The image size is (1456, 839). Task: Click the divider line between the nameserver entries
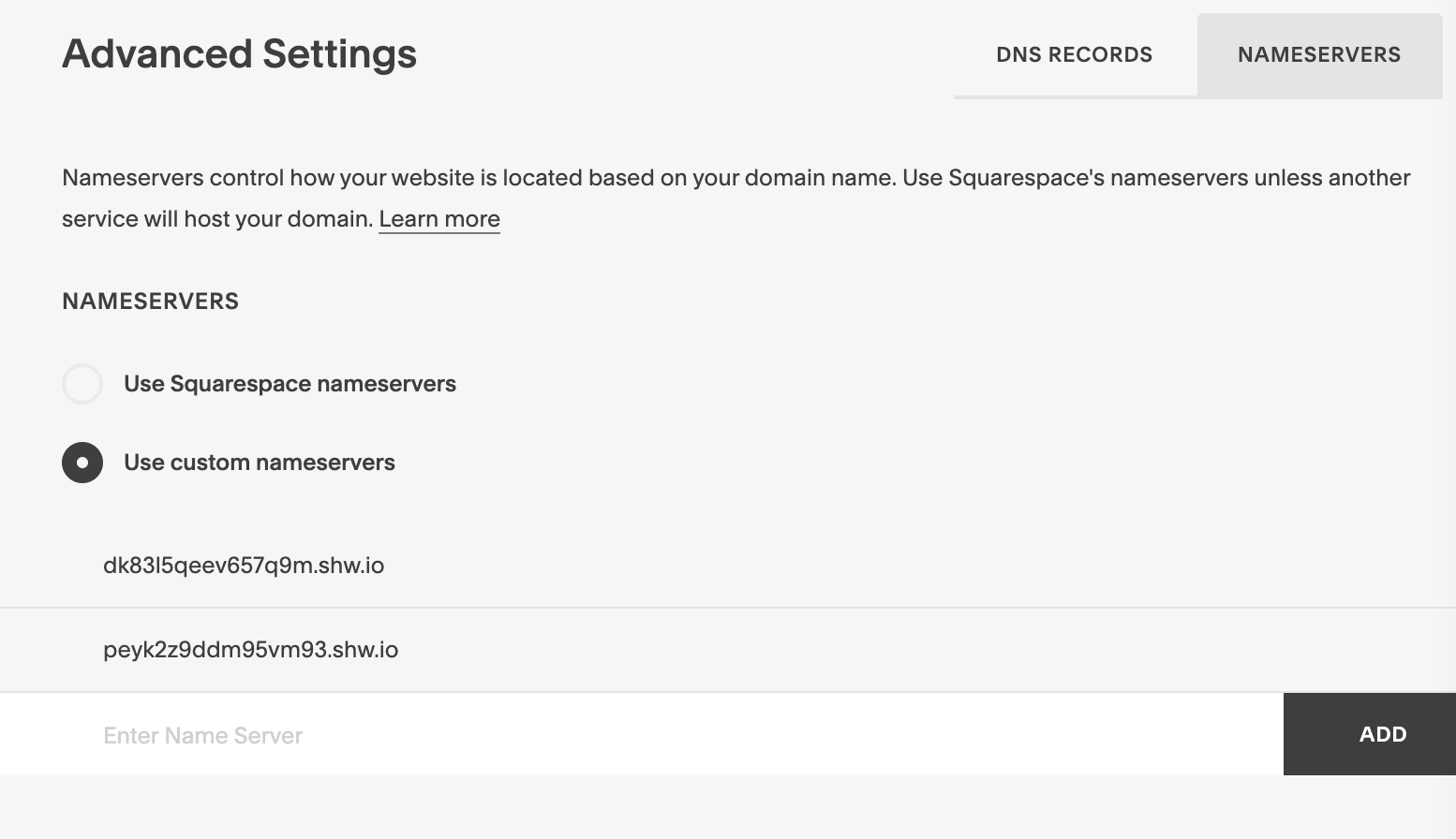(x=728, y=608)
